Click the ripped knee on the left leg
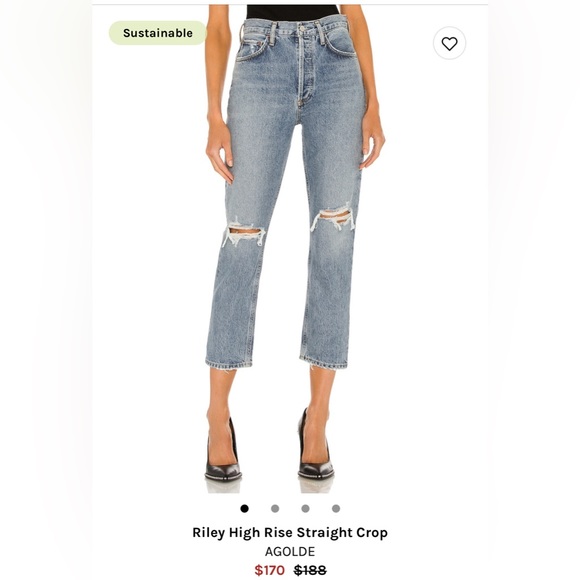The image size is (580, 580). pyautogui.click(x=244, y=234)
